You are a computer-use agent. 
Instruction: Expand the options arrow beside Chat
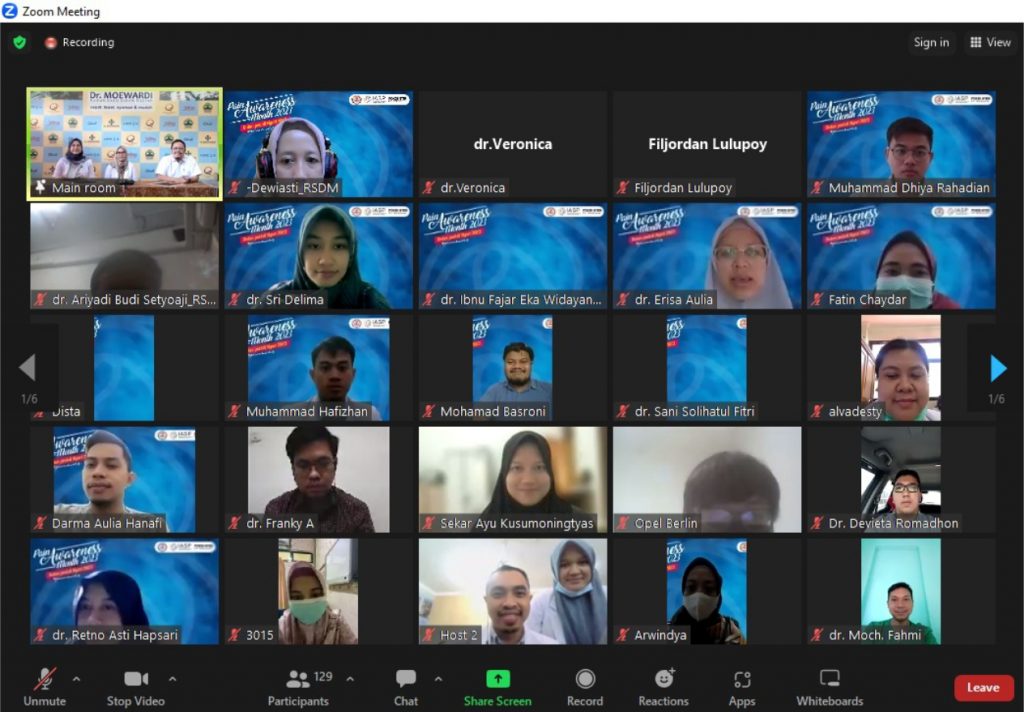[x=438, y=679]
